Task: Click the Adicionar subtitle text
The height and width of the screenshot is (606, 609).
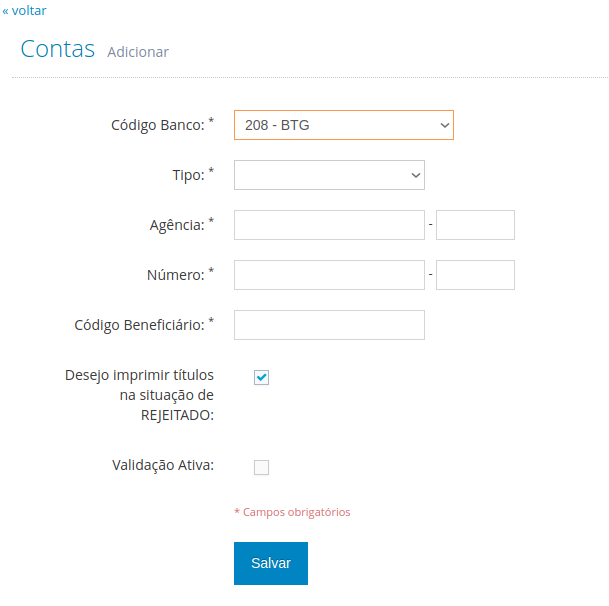Action: coord(138,52)
